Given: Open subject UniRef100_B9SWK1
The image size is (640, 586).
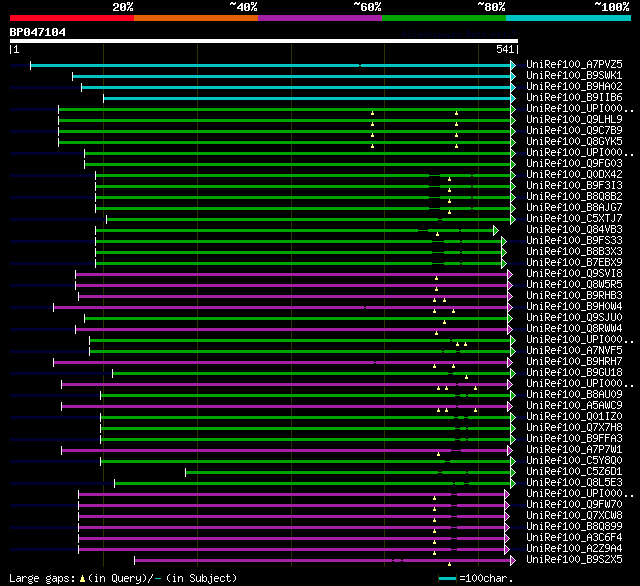Looking at the screenshot, I should 574,75.
